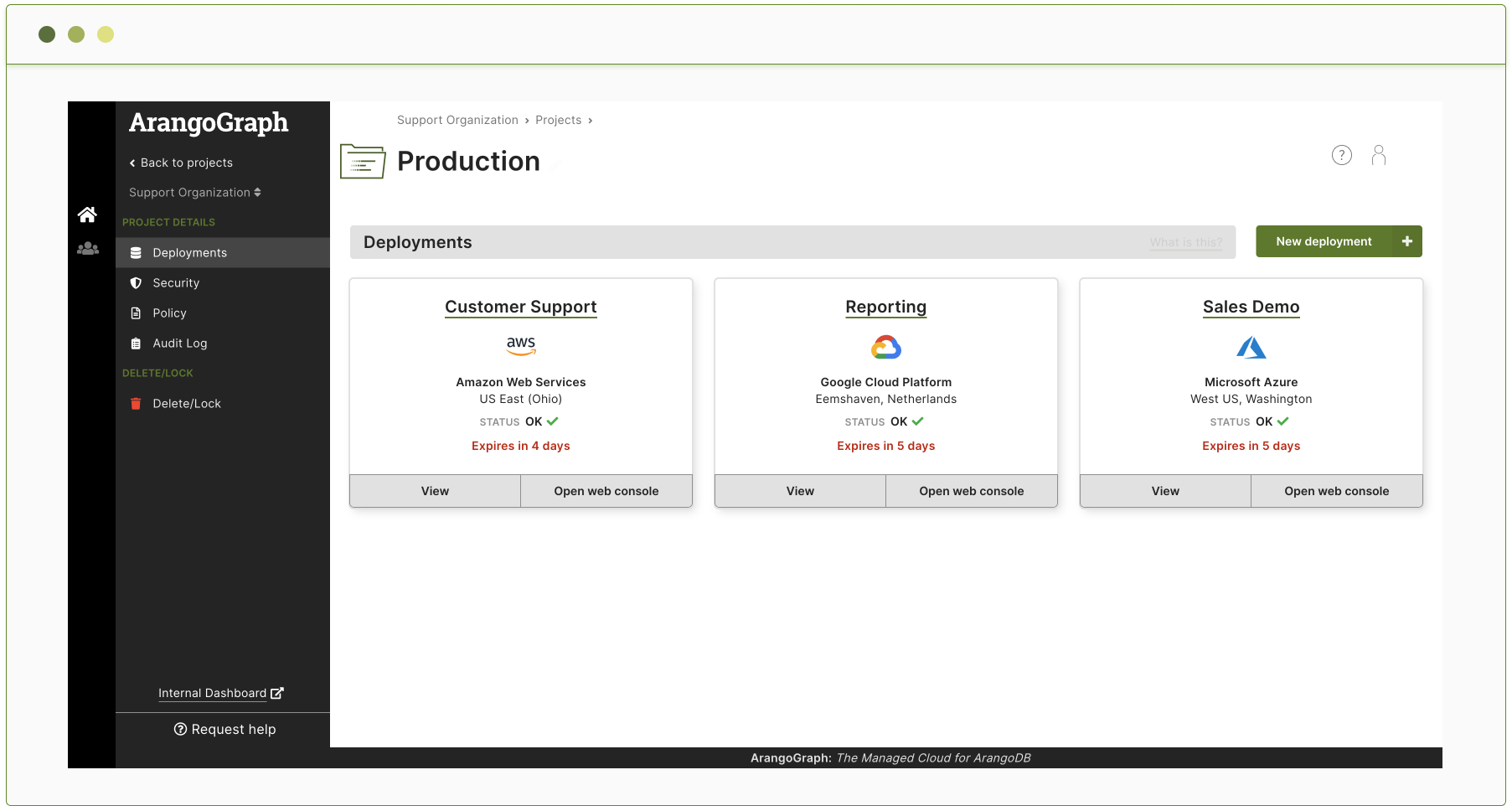Select the home icon in the sidebar
This screenshot has height=806, width=1512.
click(87, 214)
